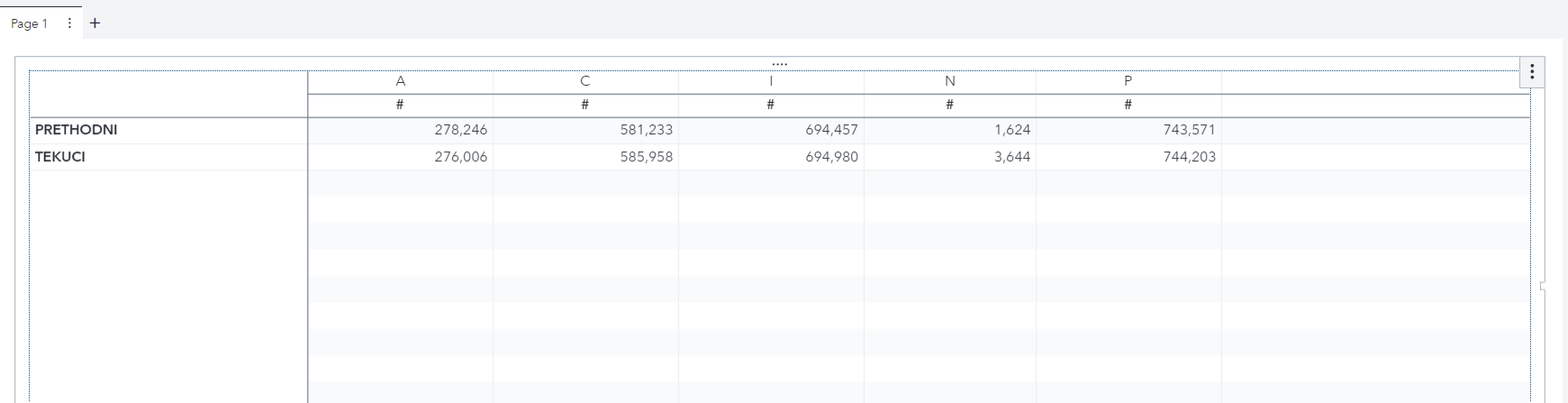The height and width of the screenshot is (403, 1568).
Task: Select the cell showing 1,624
Action: 1012,130
